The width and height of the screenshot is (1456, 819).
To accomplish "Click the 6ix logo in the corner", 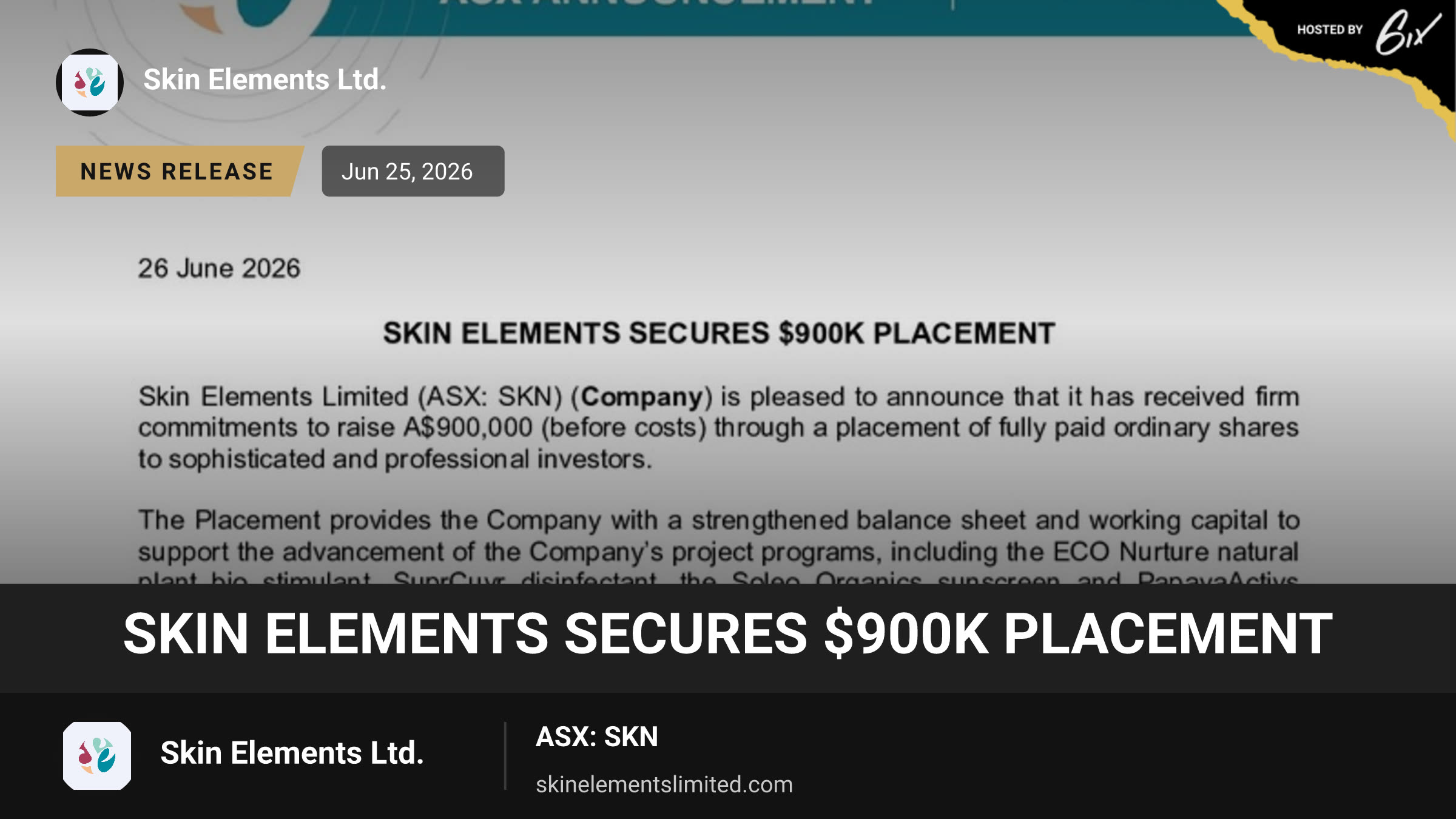I will coord(1407,32).
